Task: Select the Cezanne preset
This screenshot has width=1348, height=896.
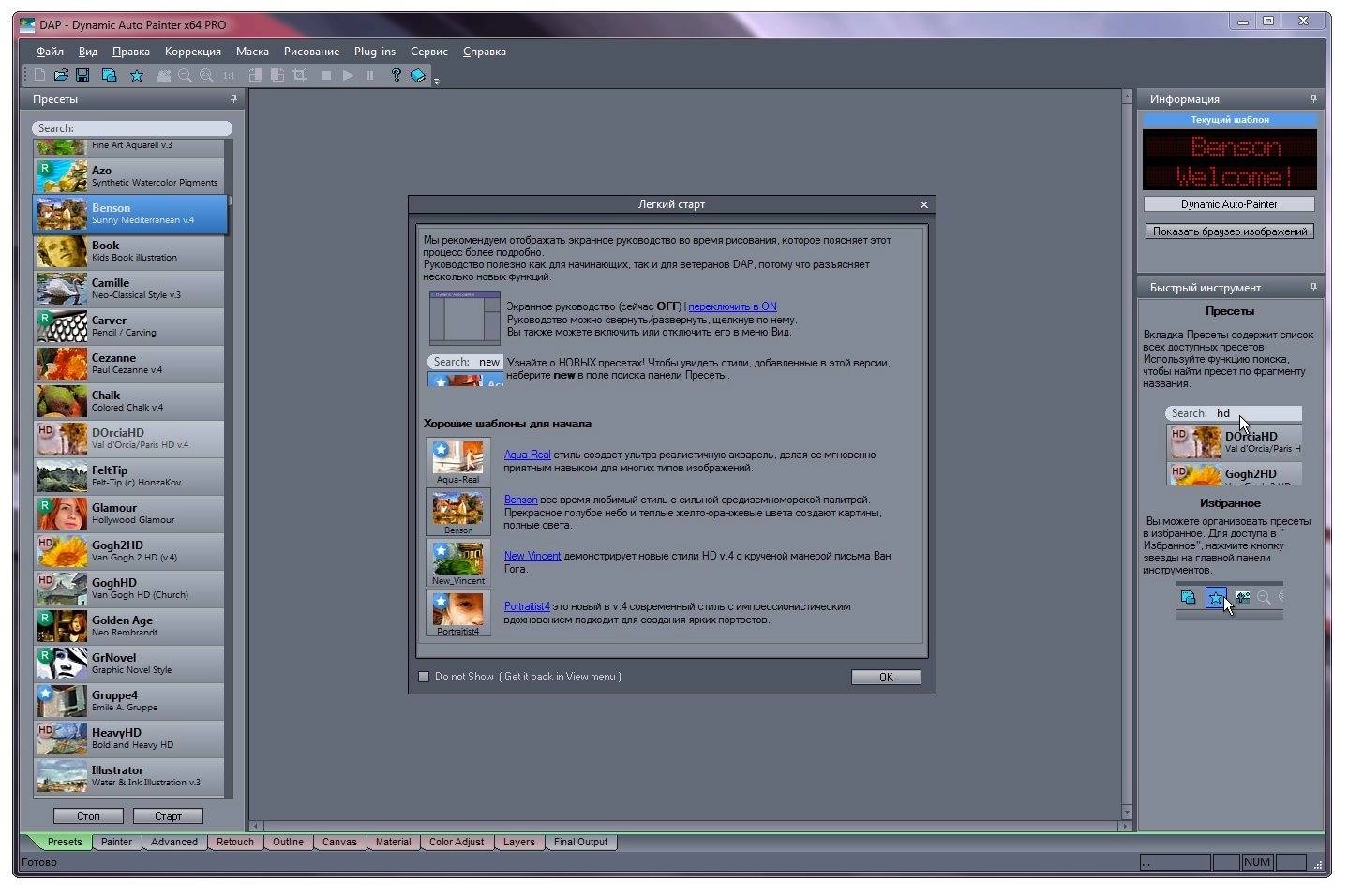Action: [x=130, y=364]
